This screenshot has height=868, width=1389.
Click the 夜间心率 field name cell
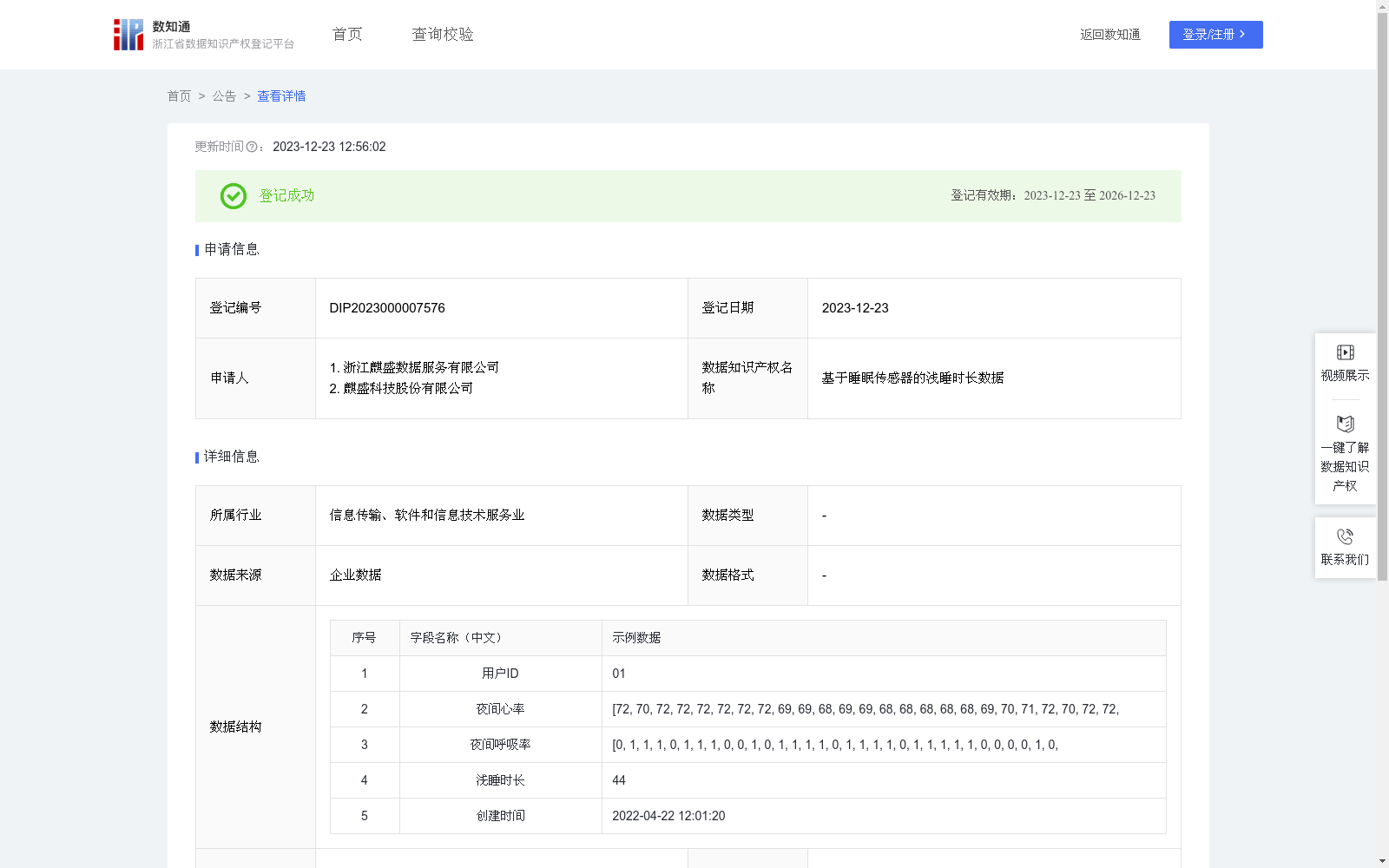pos(501,709)
